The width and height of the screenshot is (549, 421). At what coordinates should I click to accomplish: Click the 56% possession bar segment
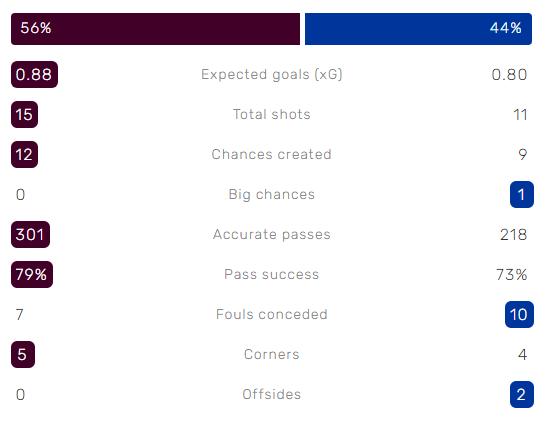155,29
